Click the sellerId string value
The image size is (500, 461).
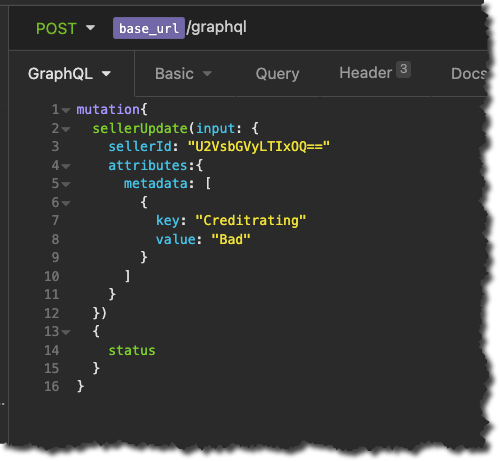(x=259, y=147)
